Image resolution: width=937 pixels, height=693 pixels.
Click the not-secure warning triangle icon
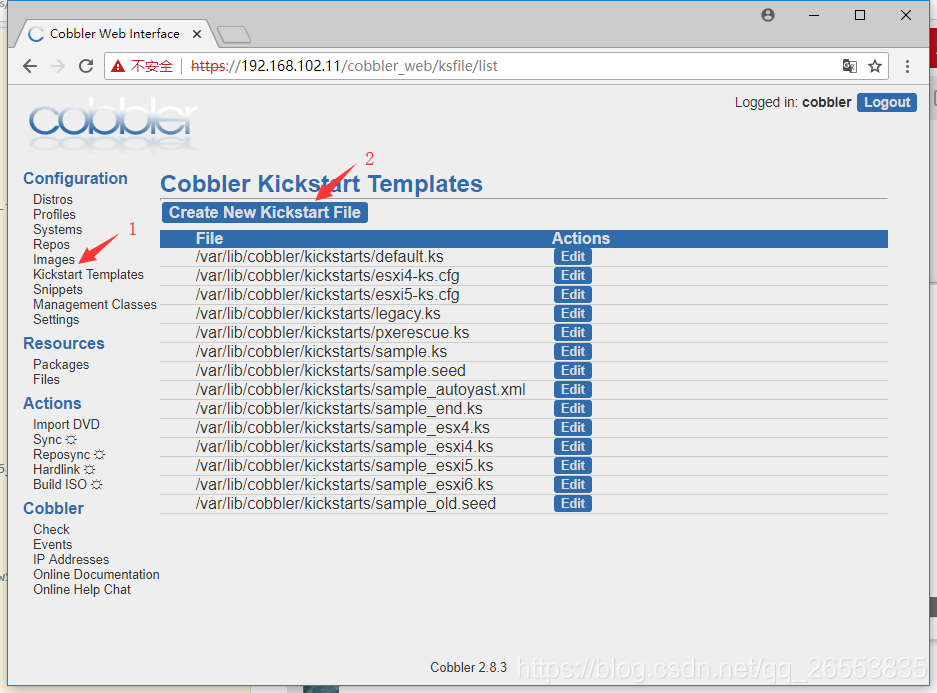click(x=118, y=66)
